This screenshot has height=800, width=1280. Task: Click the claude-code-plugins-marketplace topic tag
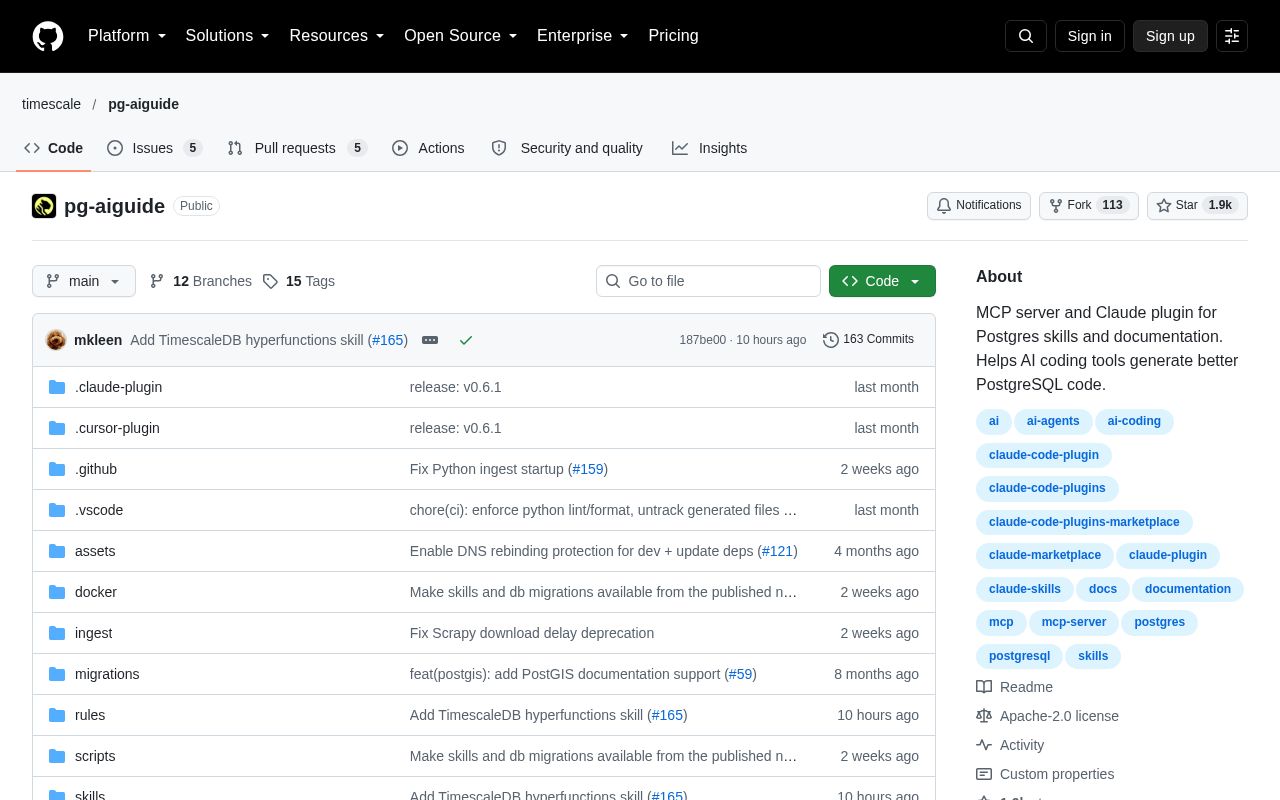[1084, 522]
